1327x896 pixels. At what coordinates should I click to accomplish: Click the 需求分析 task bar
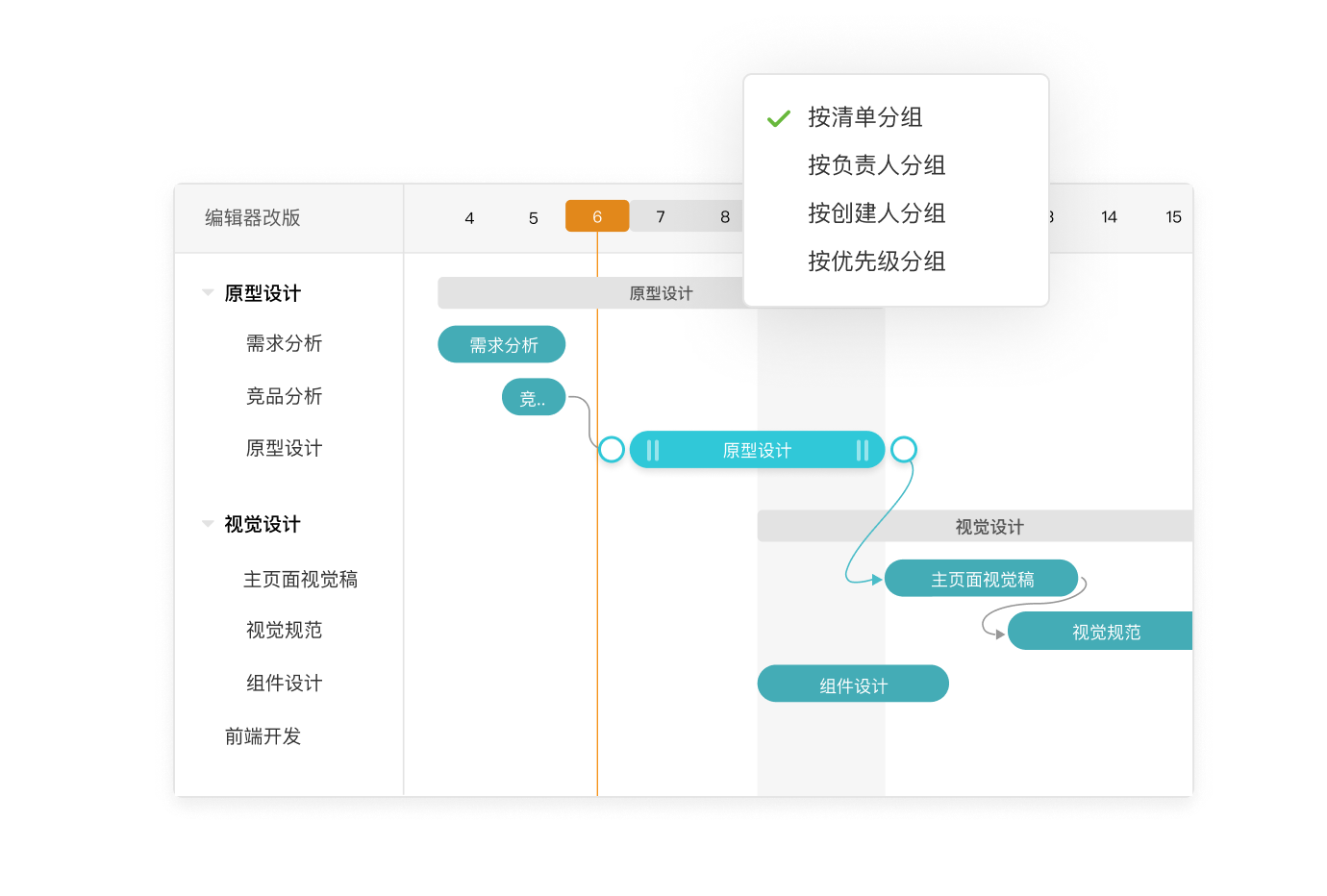pyautogui.click(x=501, y=344)
